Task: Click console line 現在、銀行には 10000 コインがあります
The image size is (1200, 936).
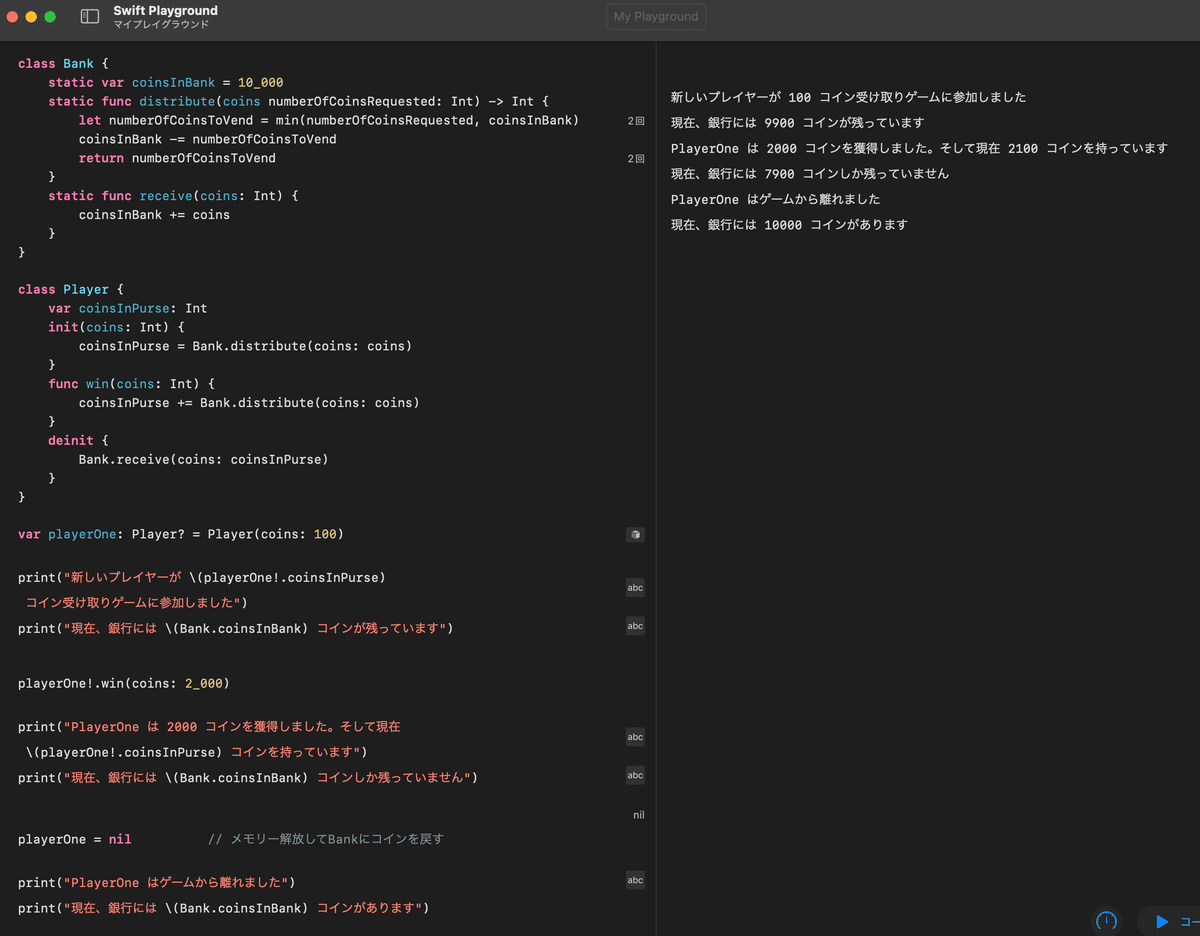Action: click(x=789, y=225)
